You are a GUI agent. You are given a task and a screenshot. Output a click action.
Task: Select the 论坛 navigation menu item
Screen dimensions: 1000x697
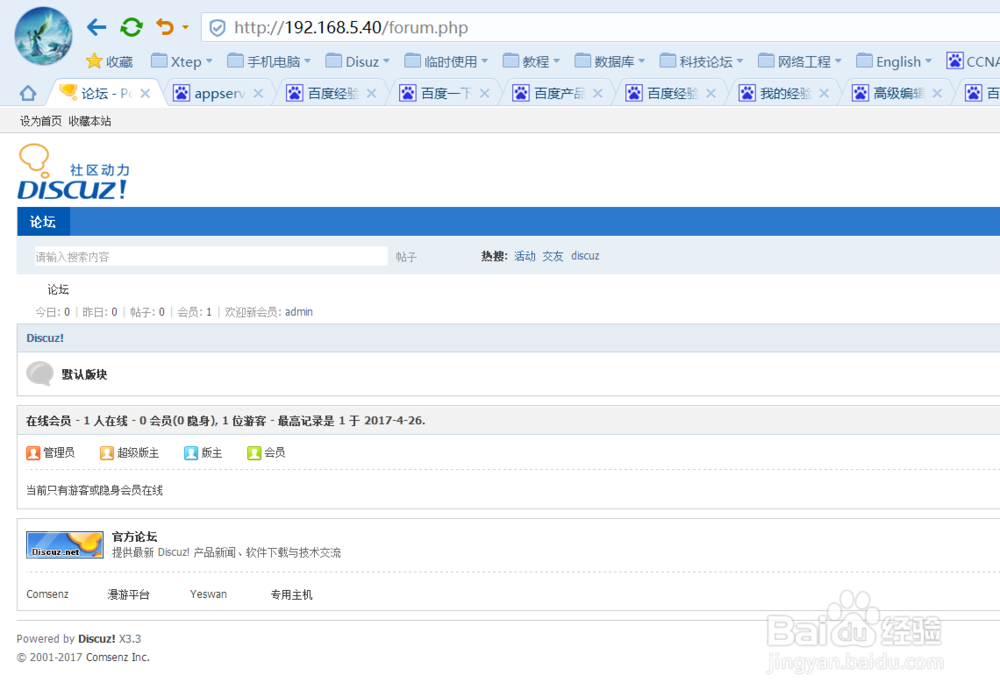[42, 221]
